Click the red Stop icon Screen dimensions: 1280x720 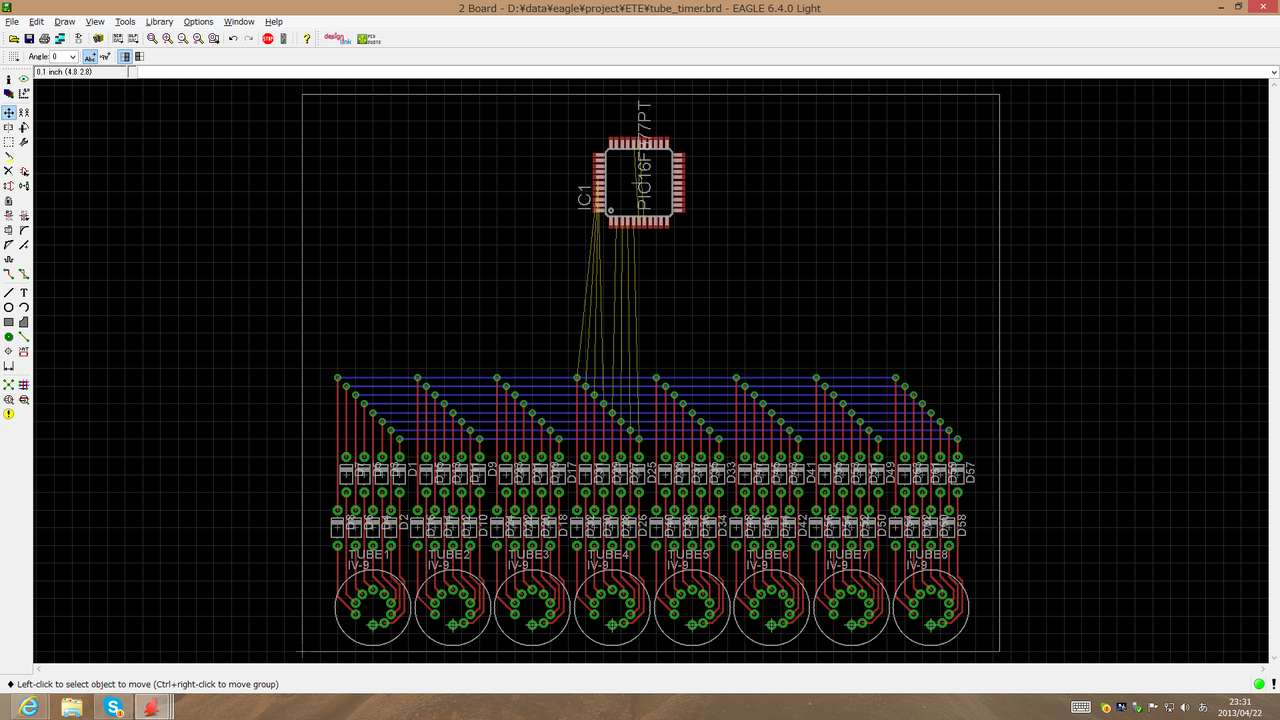(268, 39)
